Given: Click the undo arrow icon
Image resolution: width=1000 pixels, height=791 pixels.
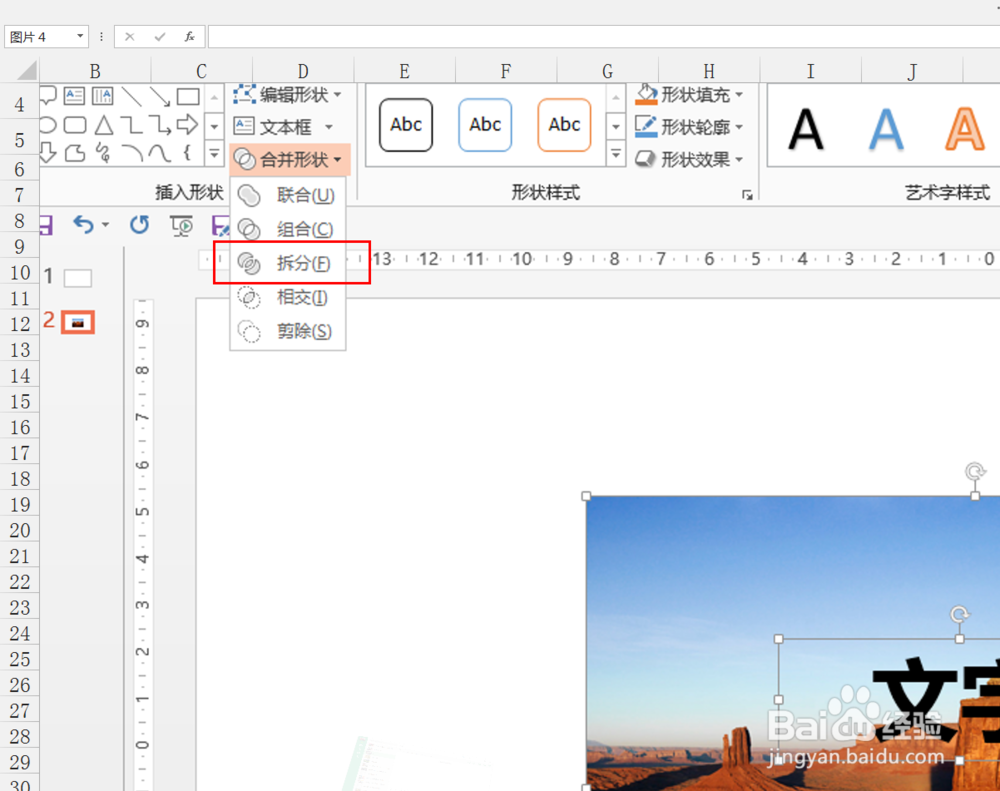Looking at the screenshot, I should pyautogui.click(x=83, y=225).
